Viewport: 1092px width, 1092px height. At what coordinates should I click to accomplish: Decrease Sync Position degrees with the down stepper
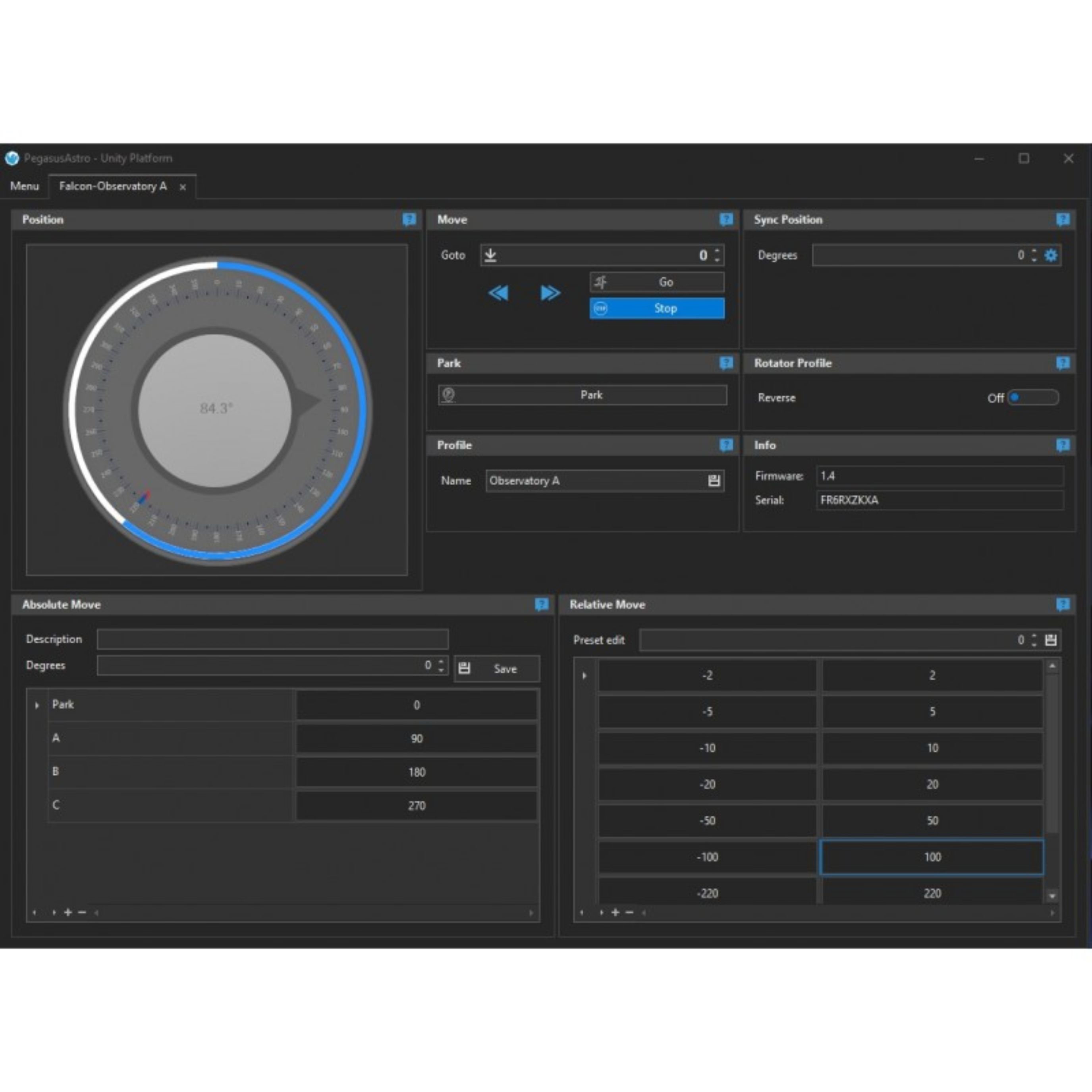click(x=1034, y=260)
